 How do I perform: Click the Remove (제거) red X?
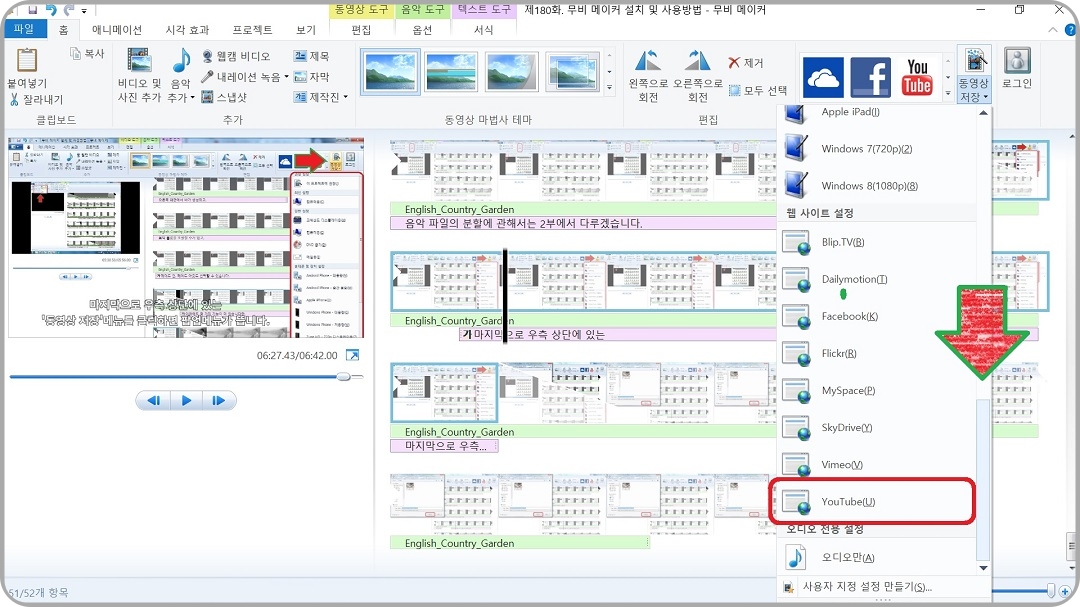pos(734,63)
